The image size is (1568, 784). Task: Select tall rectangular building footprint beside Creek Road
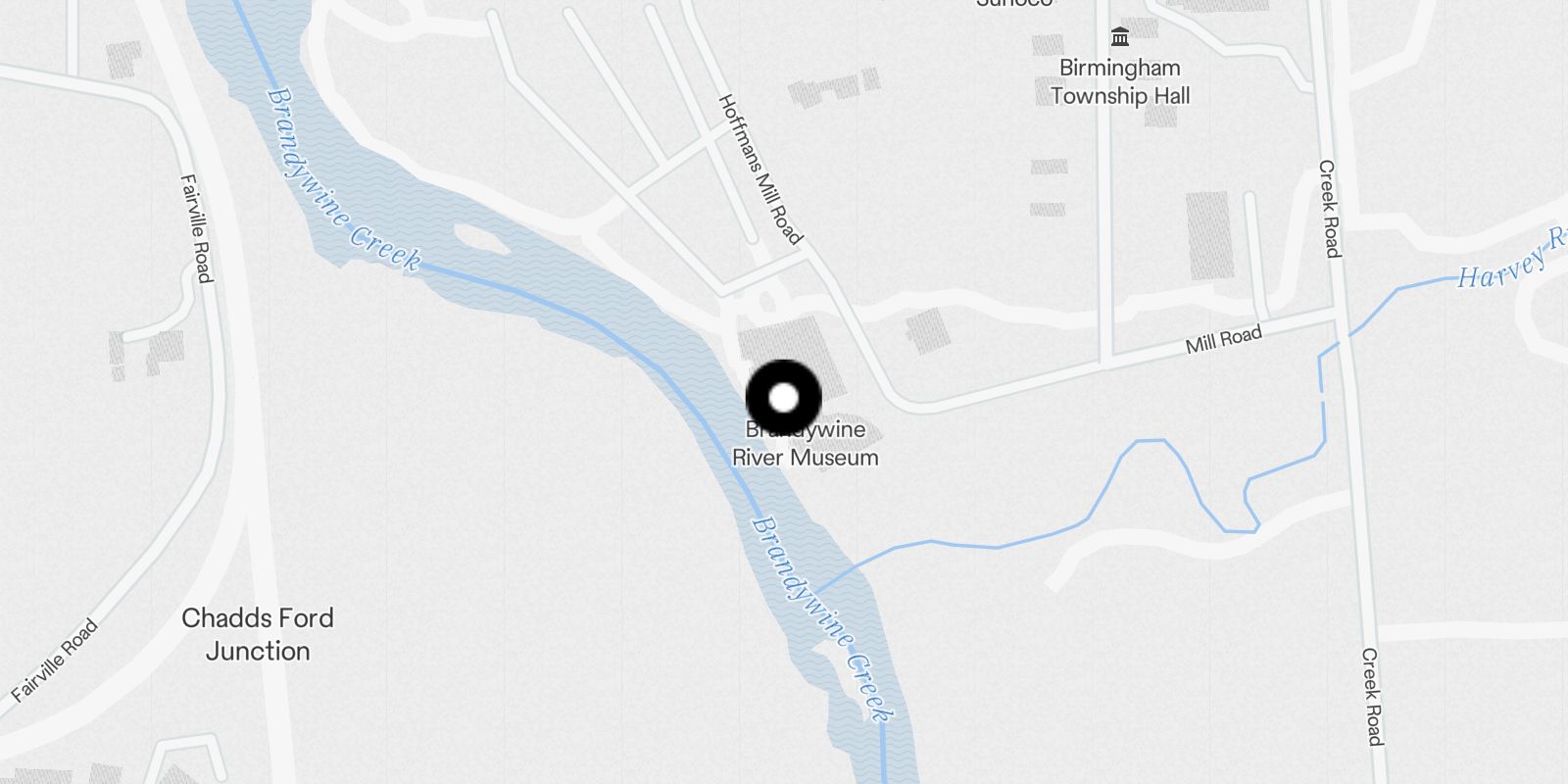[x=1209, y=235]
